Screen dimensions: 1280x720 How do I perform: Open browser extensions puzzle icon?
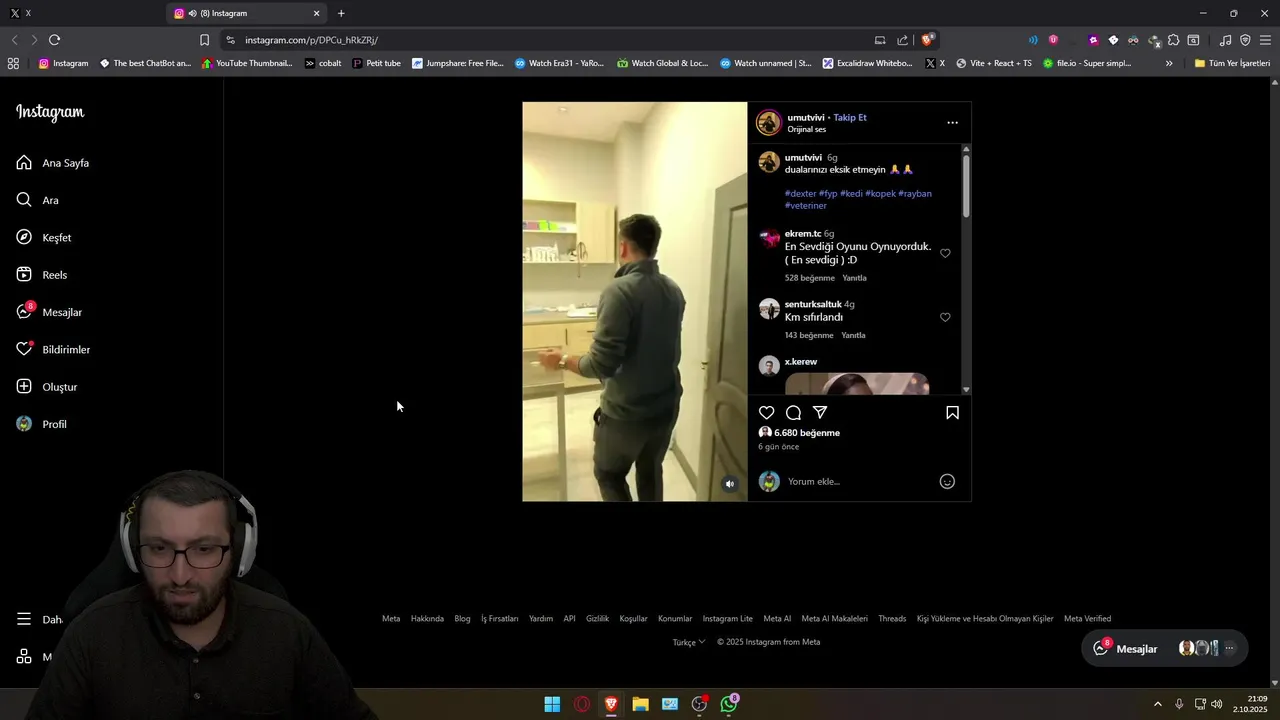tap(1173, 40)
